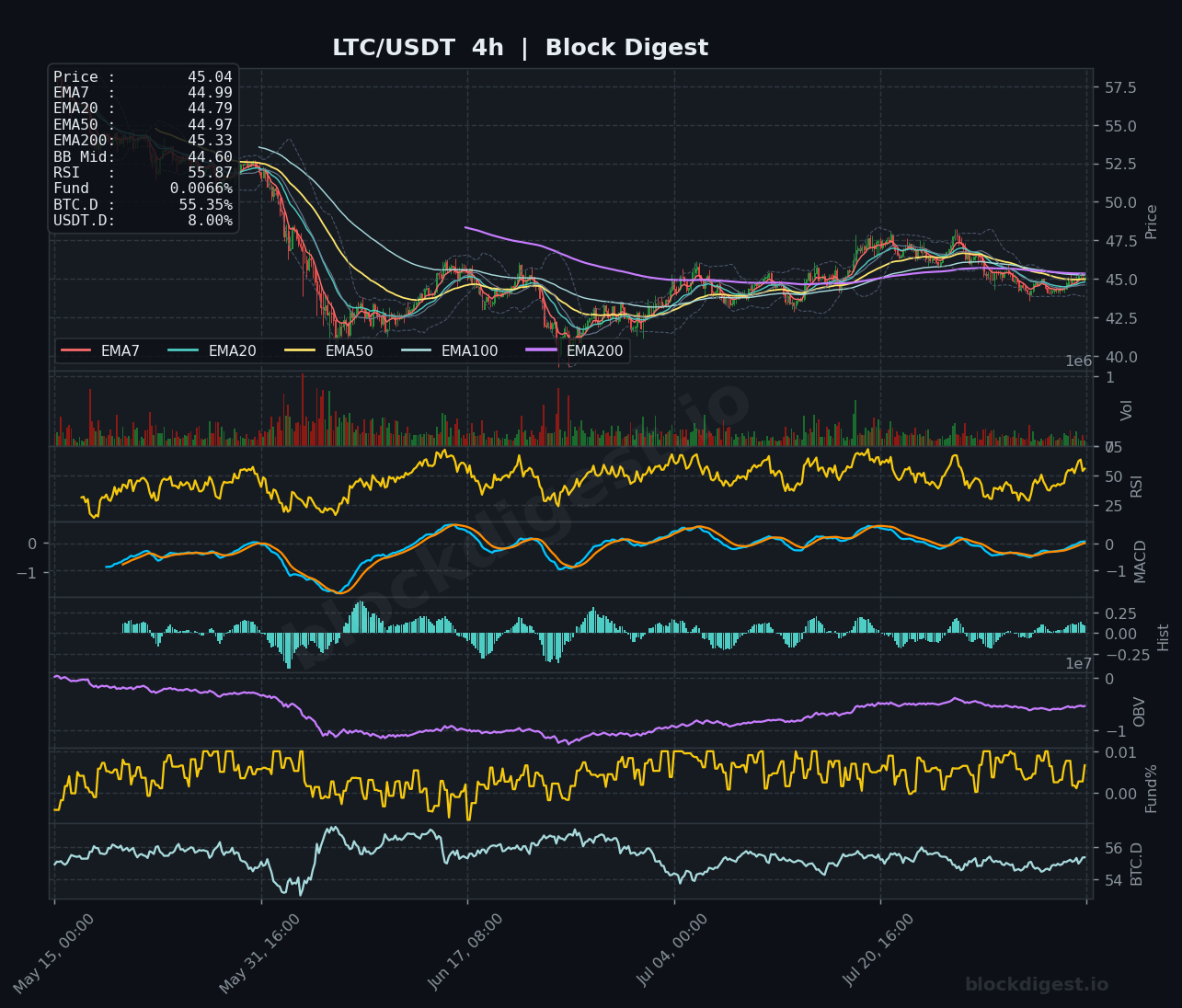
Task: Click the May 31, 16:00 date tick
Action: [259, 954]
